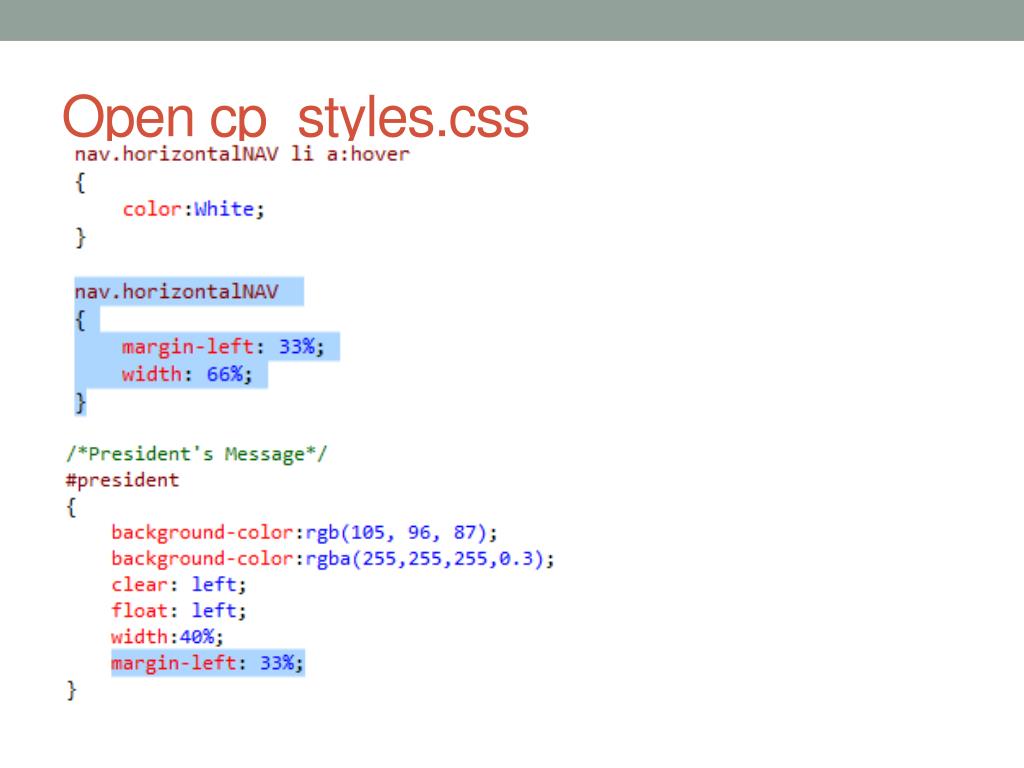
Task: Click the closing brace after "color:White;"
Action: (80, 237)
